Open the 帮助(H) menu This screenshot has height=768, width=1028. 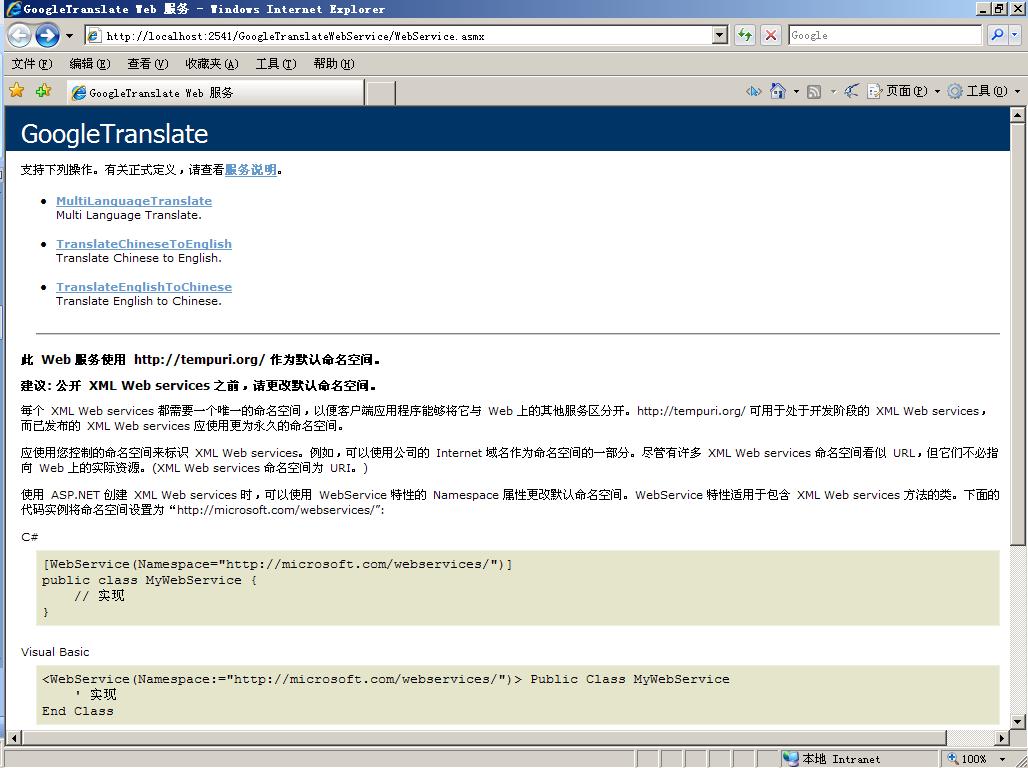click(x=333, y=64)
